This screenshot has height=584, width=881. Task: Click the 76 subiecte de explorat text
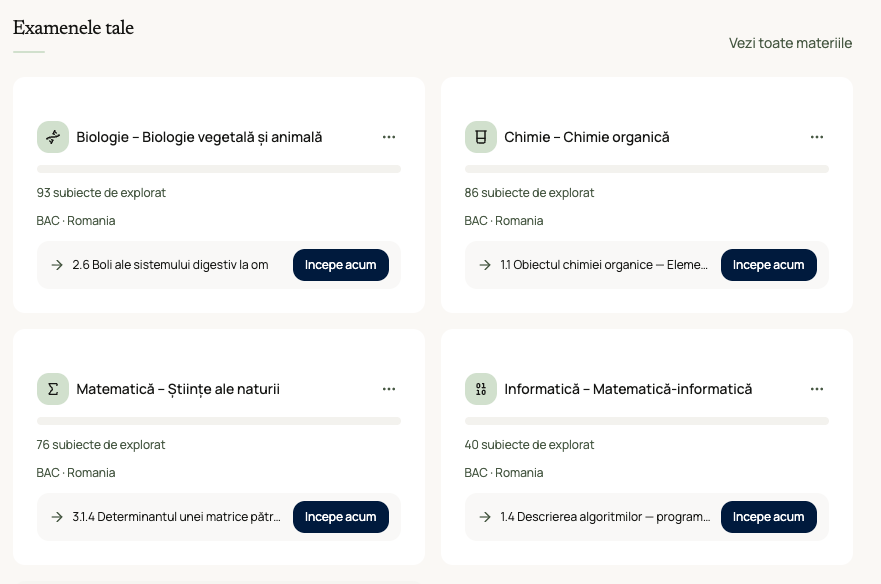click(x=101, y=445)
